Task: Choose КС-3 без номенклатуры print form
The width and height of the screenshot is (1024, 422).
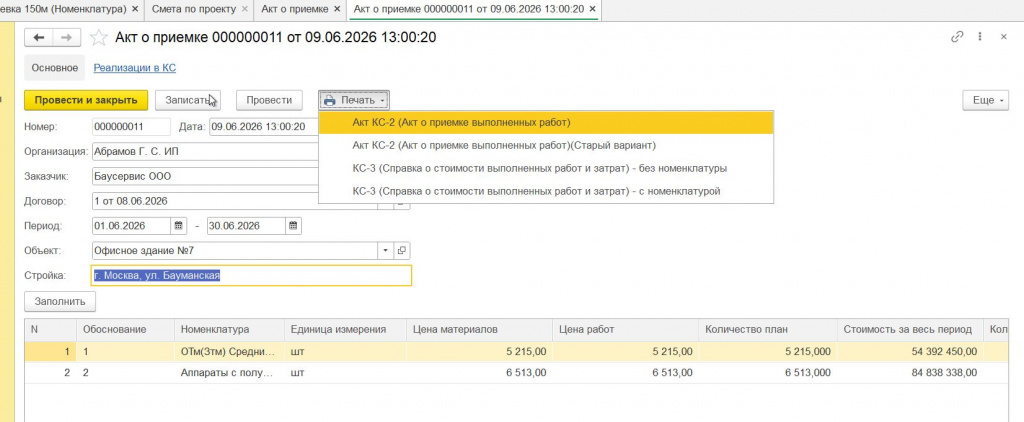Action: coord(546,169)
